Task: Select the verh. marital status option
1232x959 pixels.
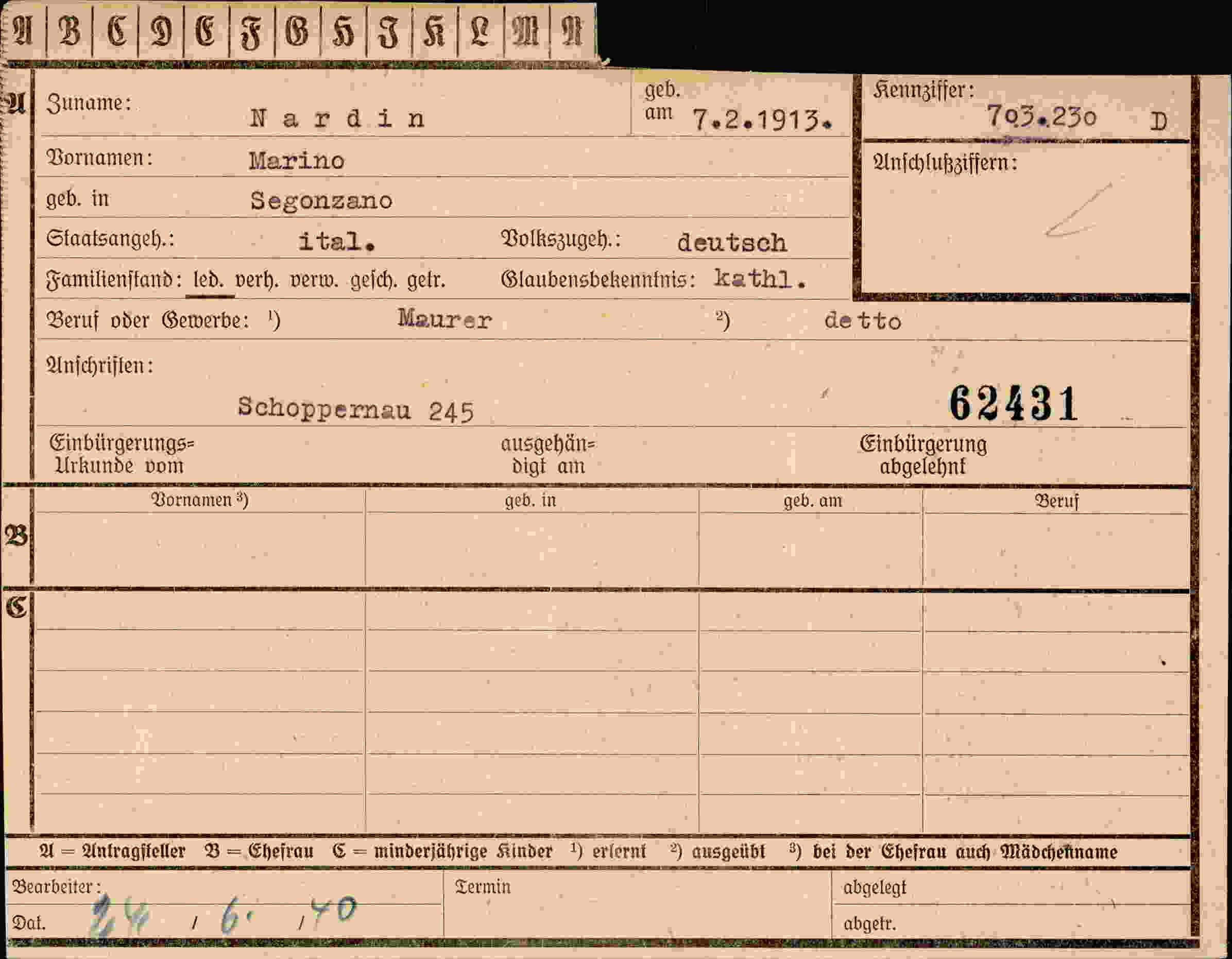Action: [256, 280]
